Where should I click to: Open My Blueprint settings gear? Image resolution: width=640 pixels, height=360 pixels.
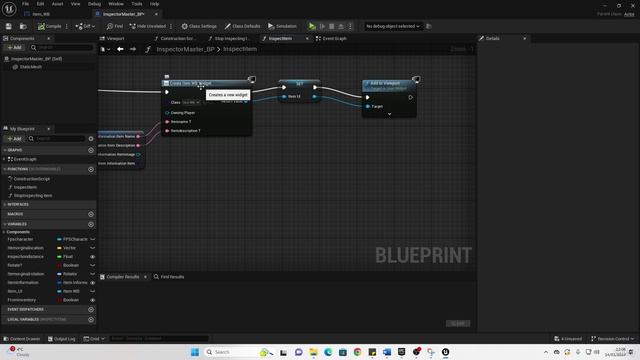[x=91, y=138]
